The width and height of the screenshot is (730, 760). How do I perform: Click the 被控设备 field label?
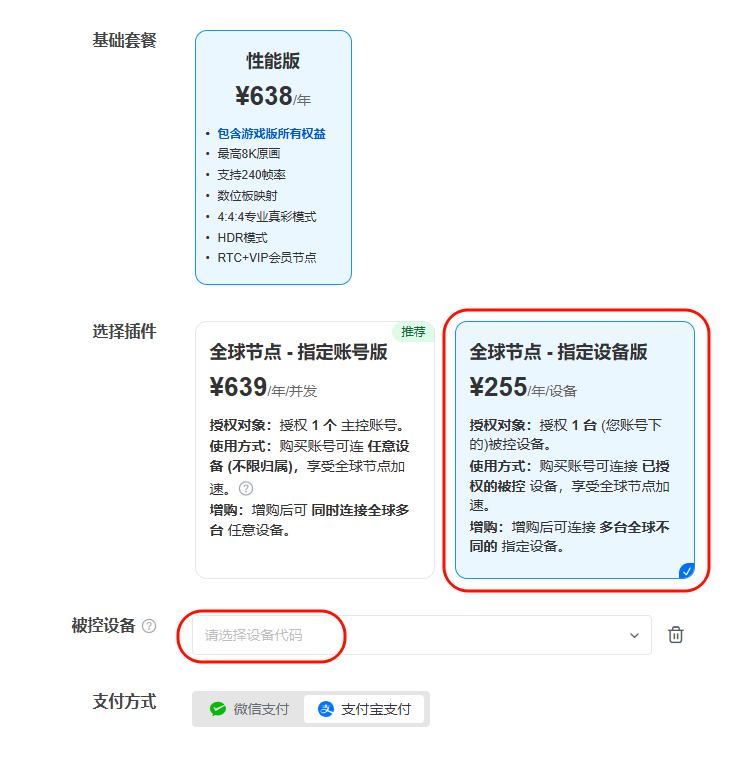[103, 626]
